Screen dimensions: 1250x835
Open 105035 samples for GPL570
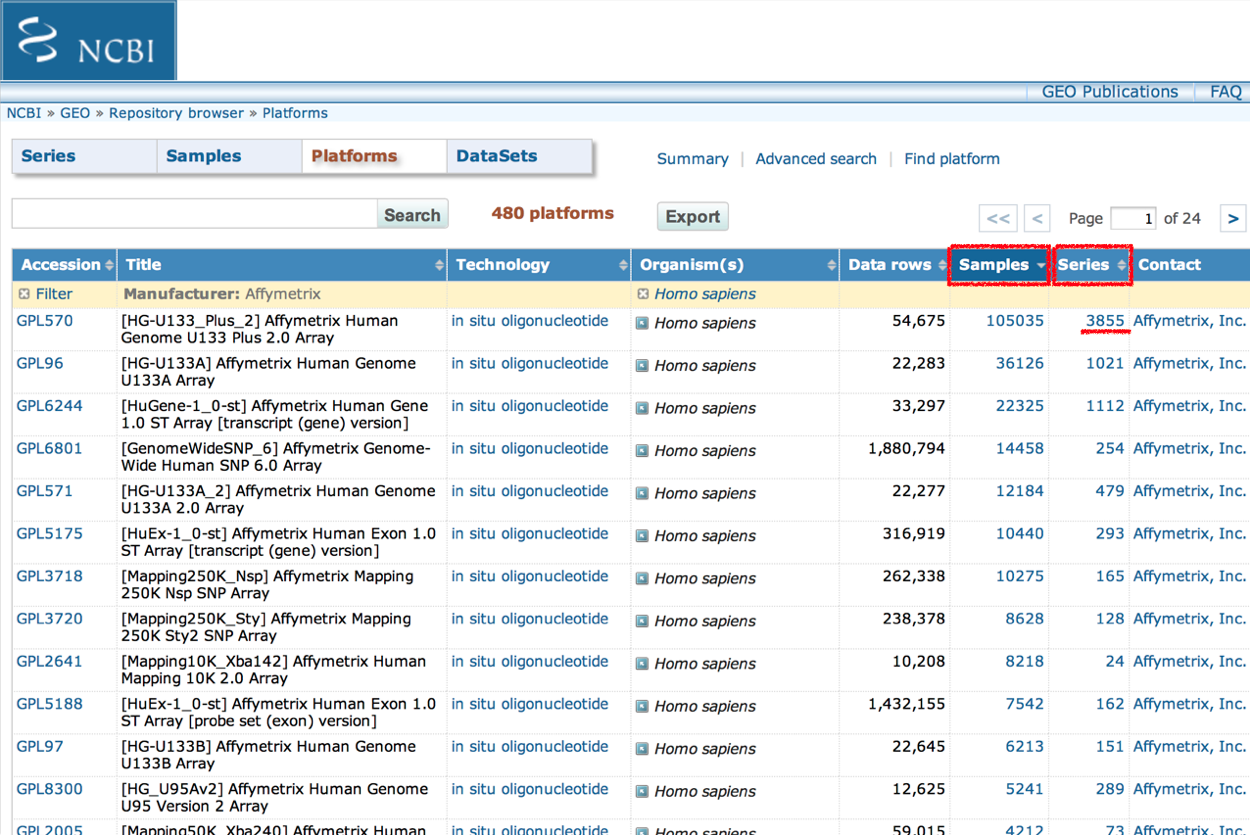[1015, 321]
